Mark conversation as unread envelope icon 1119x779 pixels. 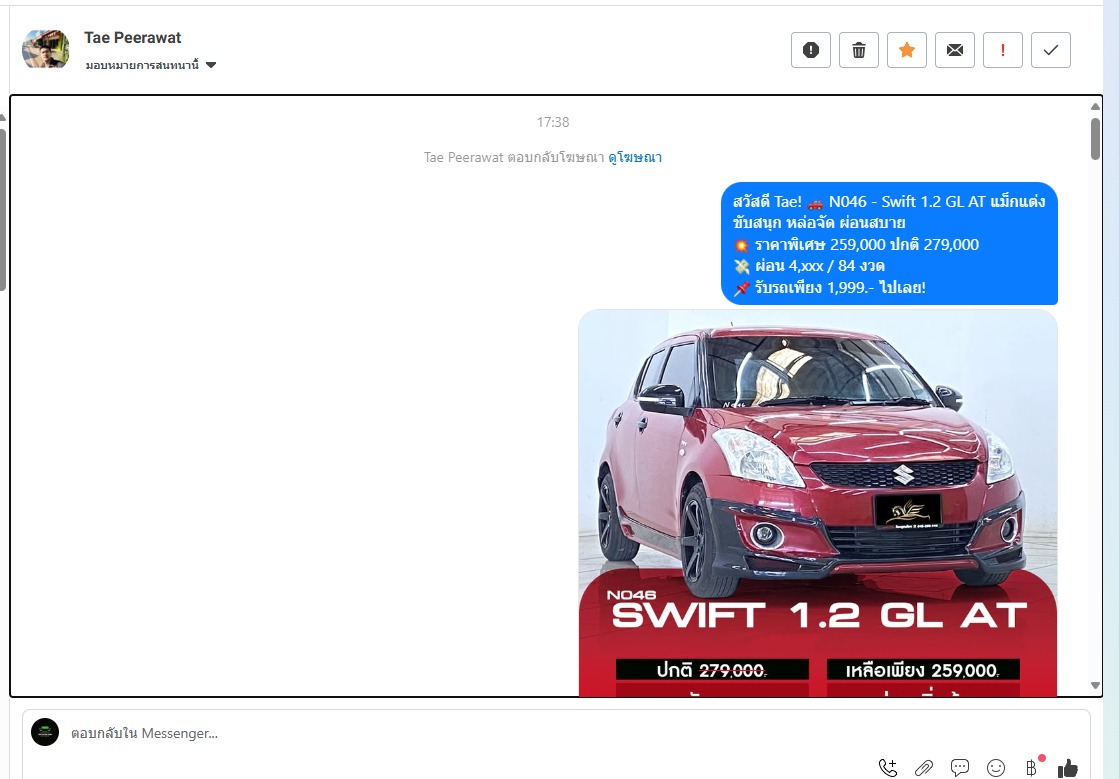click(955, 50)
